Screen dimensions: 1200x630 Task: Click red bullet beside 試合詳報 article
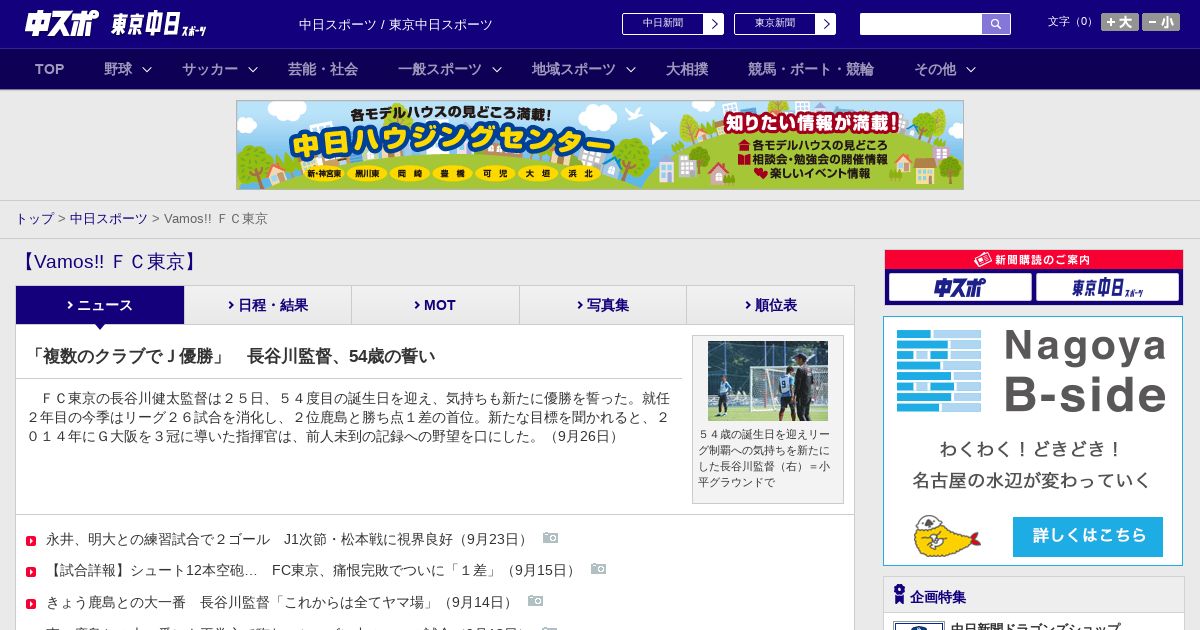pyautogui.click(x=31, y=572)
